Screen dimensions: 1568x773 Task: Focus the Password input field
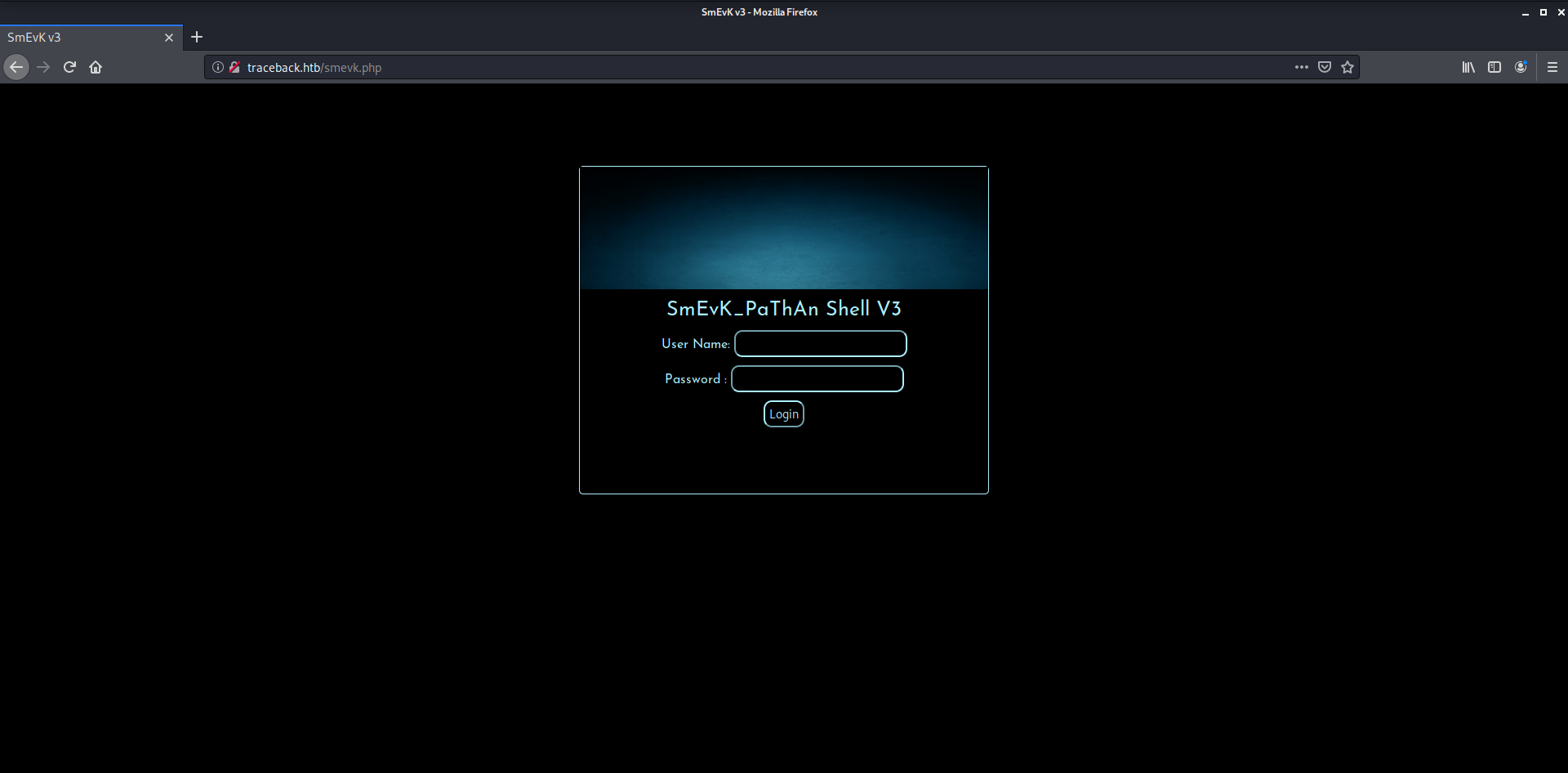817,379
